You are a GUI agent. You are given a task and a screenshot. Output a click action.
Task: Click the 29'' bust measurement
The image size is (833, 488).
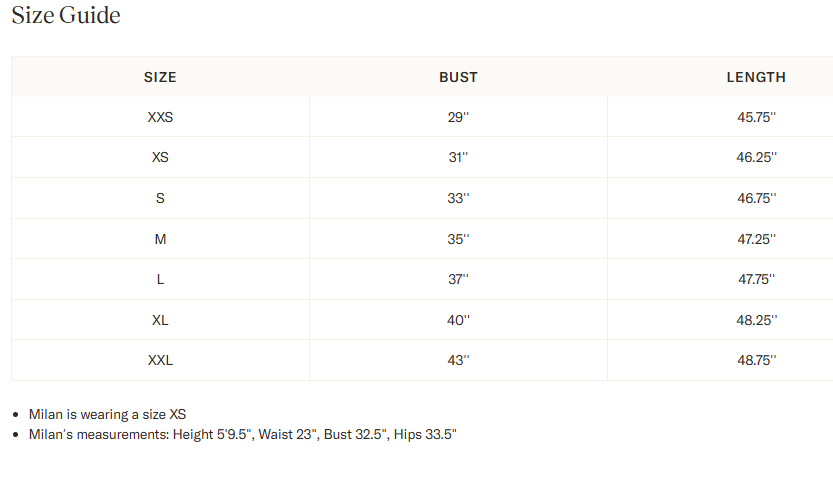[x=458, y=117]
